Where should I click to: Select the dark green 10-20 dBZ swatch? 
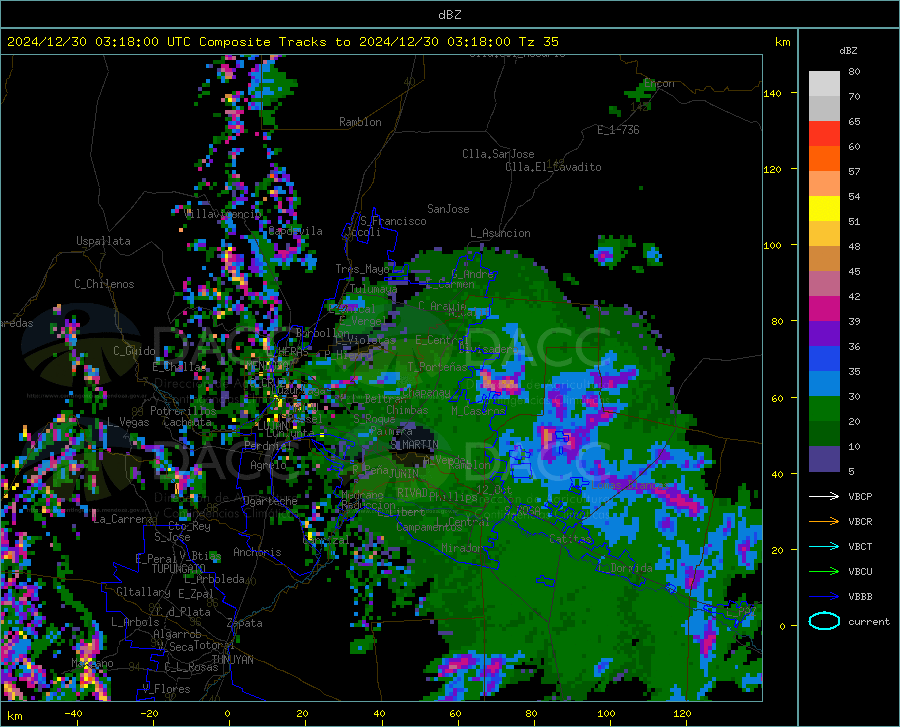point(824,434)
